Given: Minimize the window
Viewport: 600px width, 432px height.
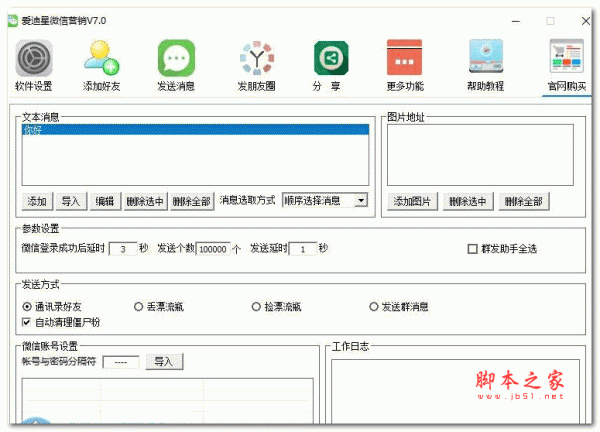Looking at the screenshot, I should (516, 21).
